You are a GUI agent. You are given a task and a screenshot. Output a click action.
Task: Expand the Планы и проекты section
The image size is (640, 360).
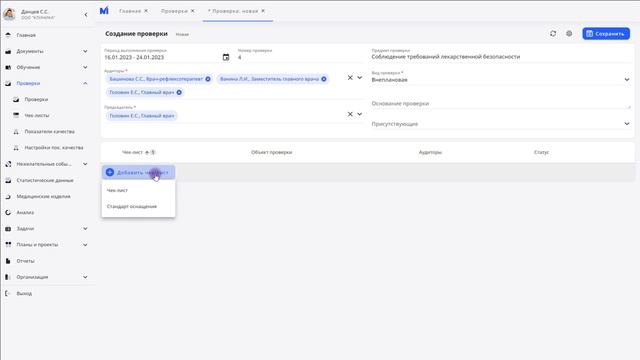[85, 245]
